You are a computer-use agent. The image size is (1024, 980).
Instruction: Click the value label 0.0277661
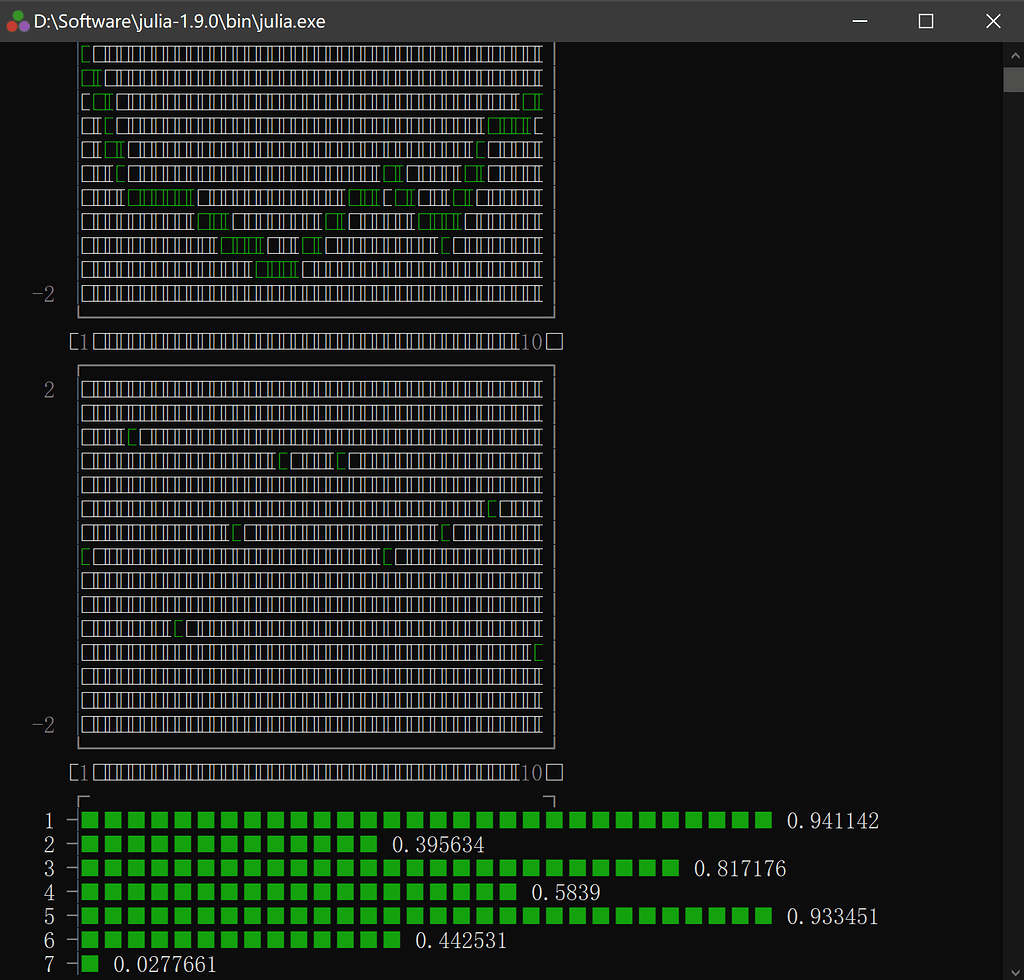163,964
